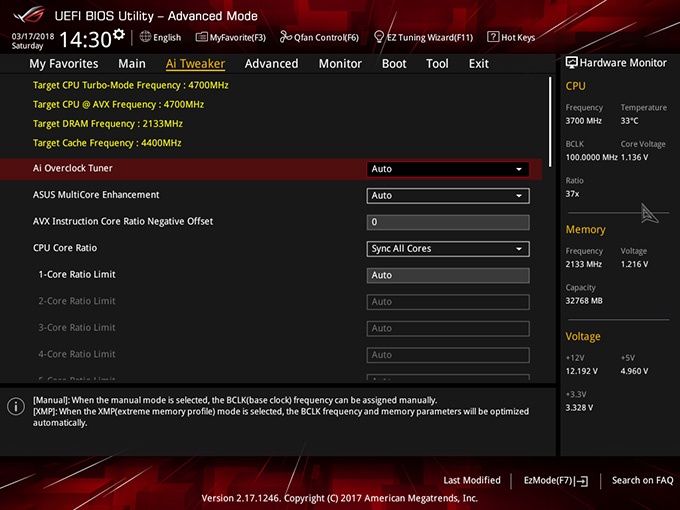Image resolution: width=680 pixels, height=510 pixels.
Task: Click 2-Core Ratio Limit input field
Action: [x=448, y=302]
